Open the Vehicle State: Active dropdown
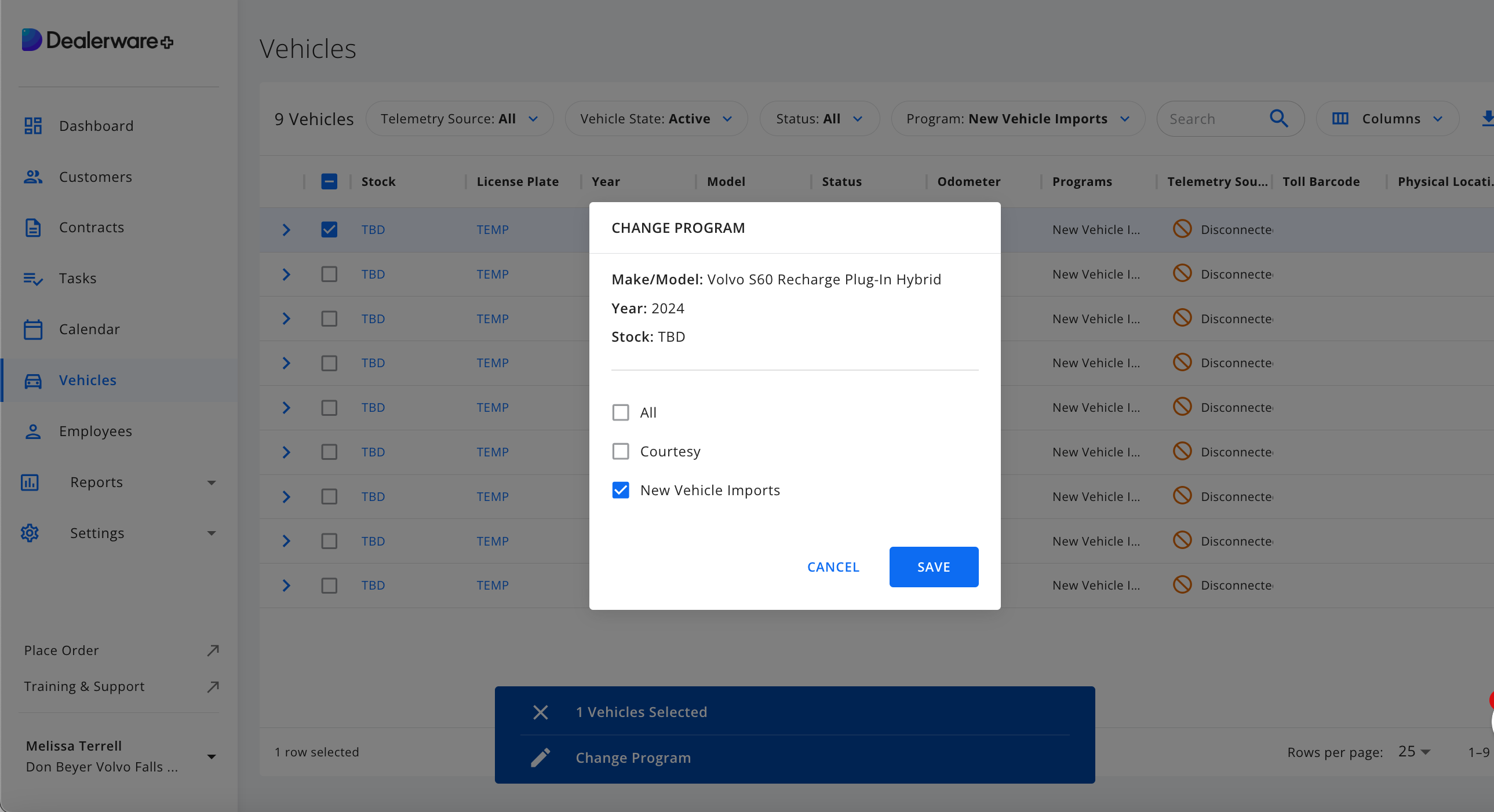Screen dimensions: 1494x812 (656, 119)
